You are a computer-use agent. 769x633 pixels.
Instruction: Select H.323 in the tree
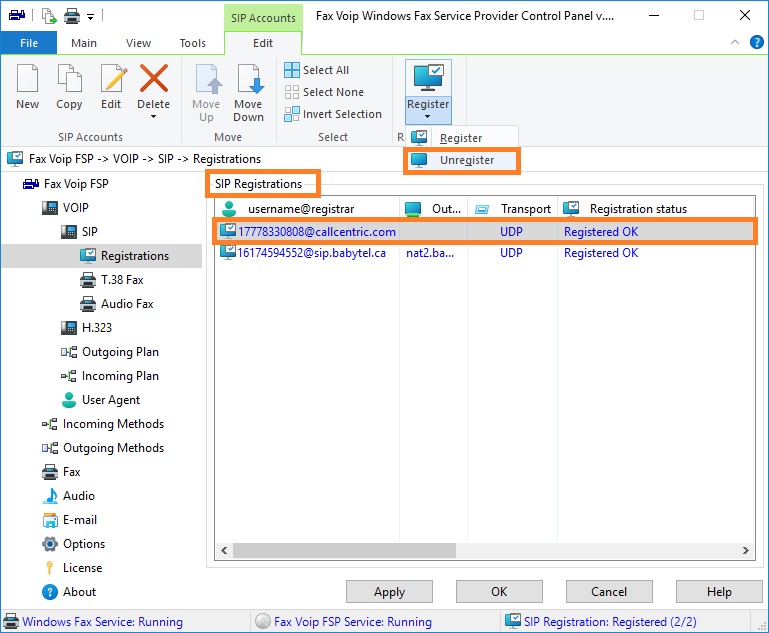[86, 328]
